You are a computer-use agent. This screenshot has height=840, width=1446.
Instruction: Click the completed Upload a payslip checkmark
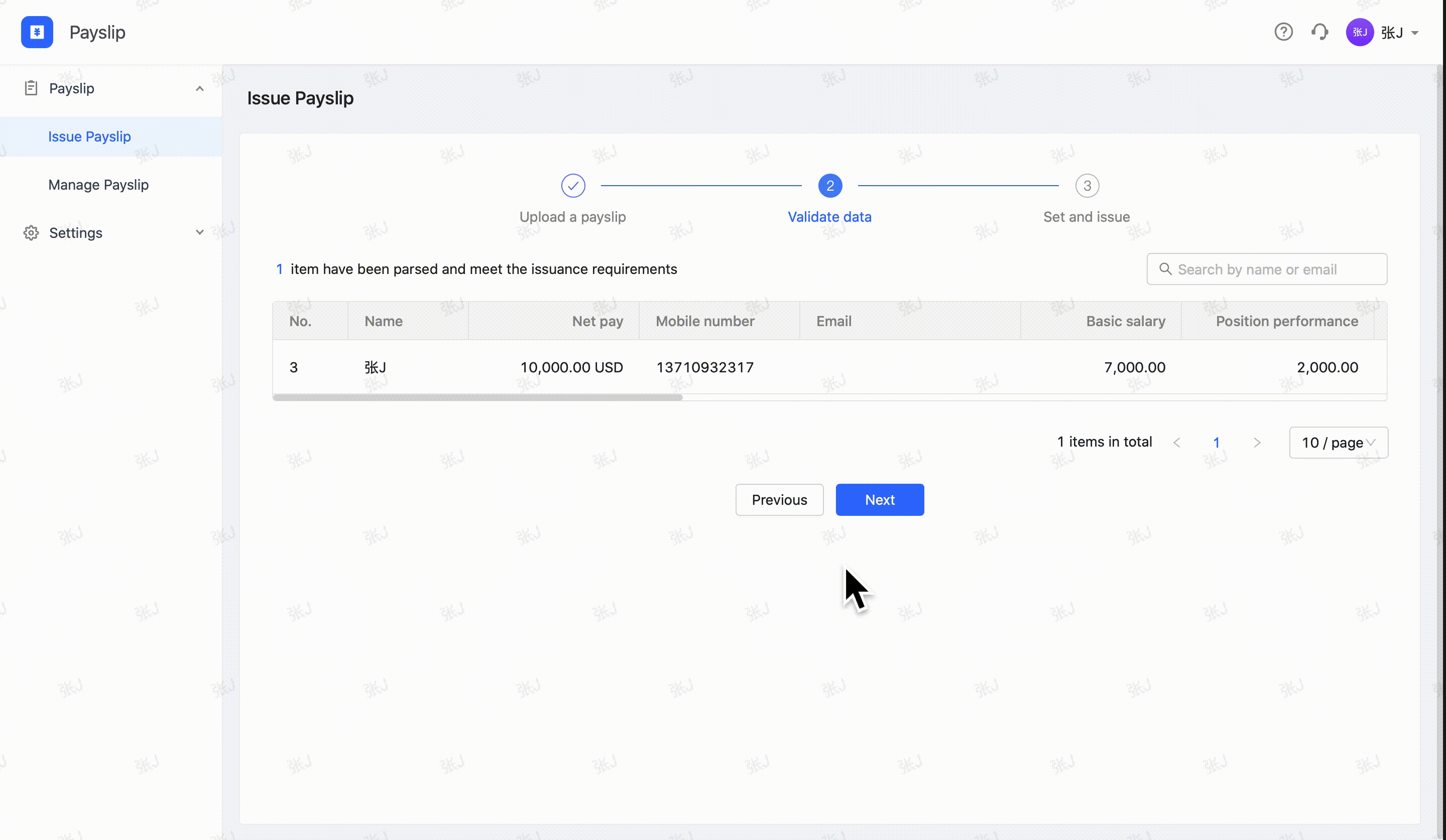pos(573,185)
